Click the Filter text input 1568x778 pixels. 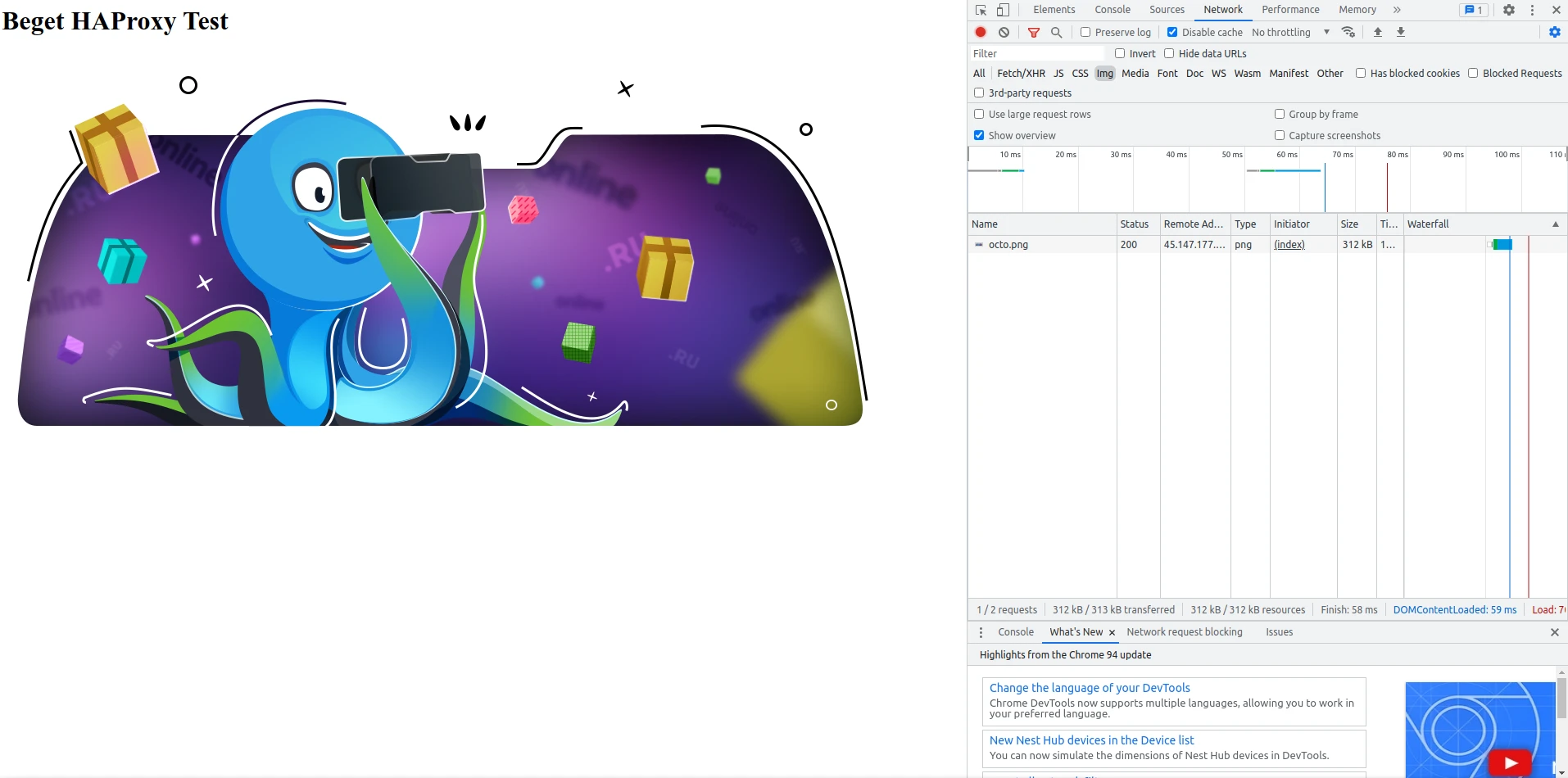point(1036,53)
